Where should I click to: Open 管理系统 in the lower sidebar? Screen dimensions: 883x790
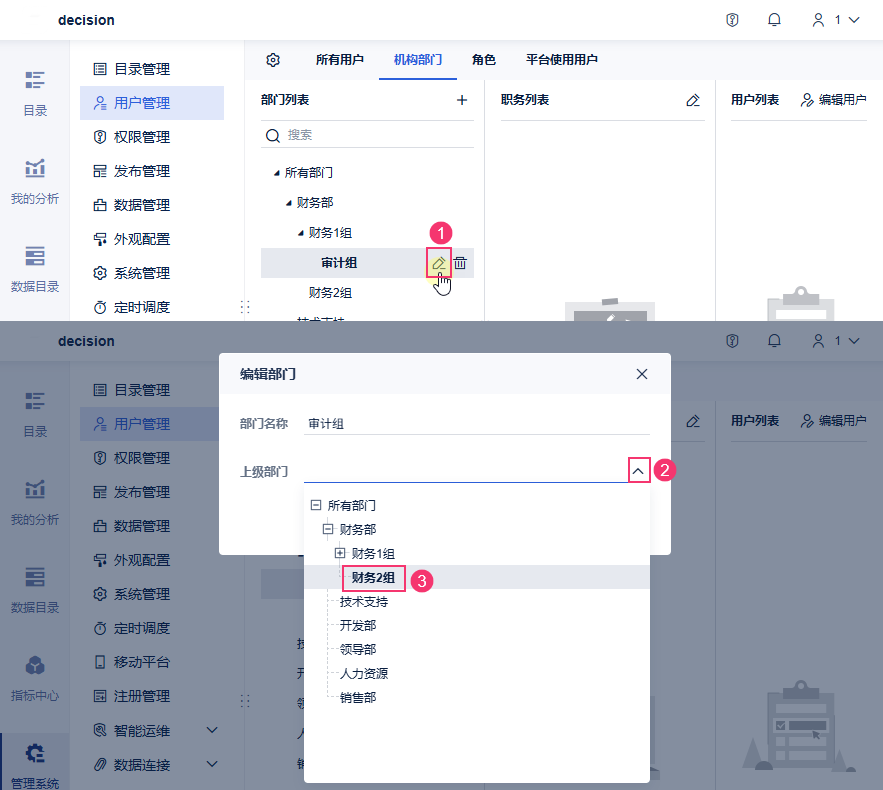point(35,766)
